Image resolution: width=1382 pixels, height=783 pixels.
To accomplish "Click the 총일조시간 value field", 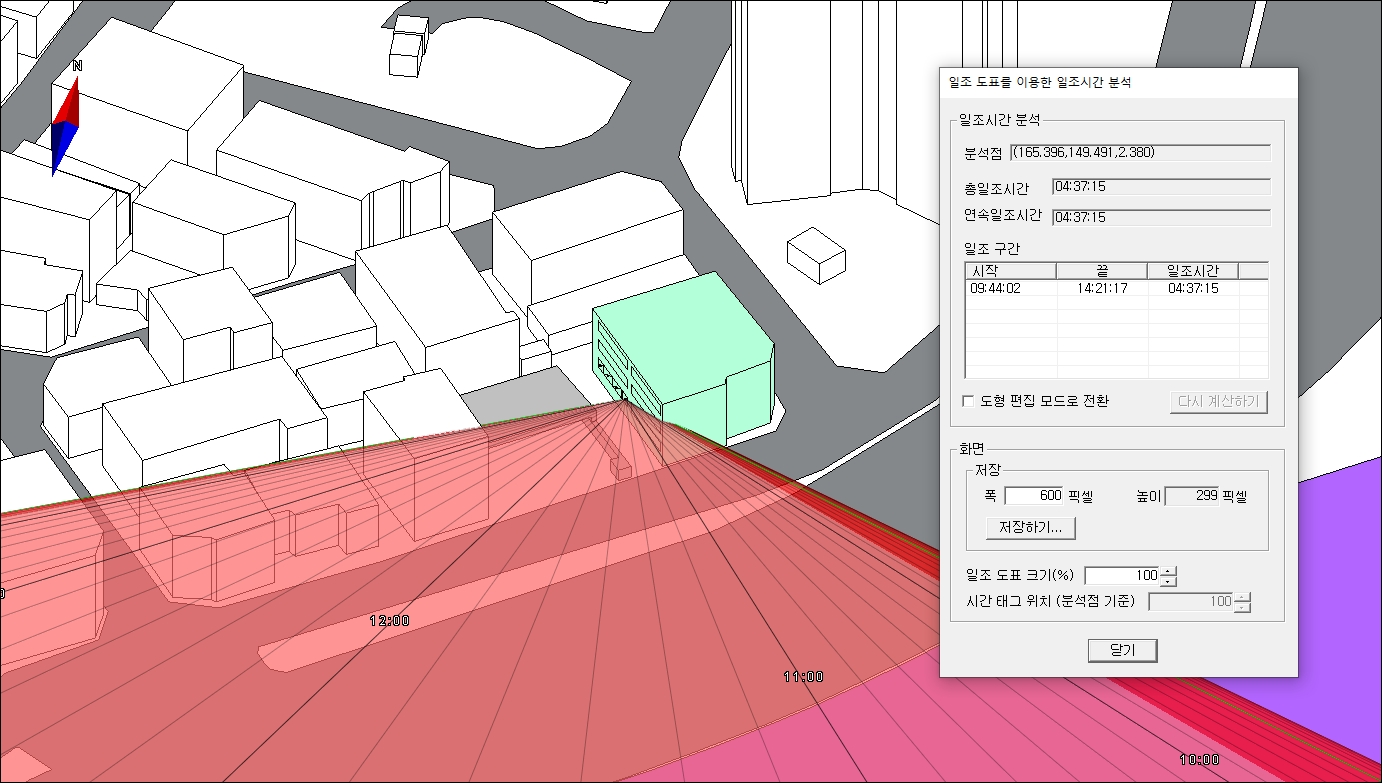I will click(1160, 187).
